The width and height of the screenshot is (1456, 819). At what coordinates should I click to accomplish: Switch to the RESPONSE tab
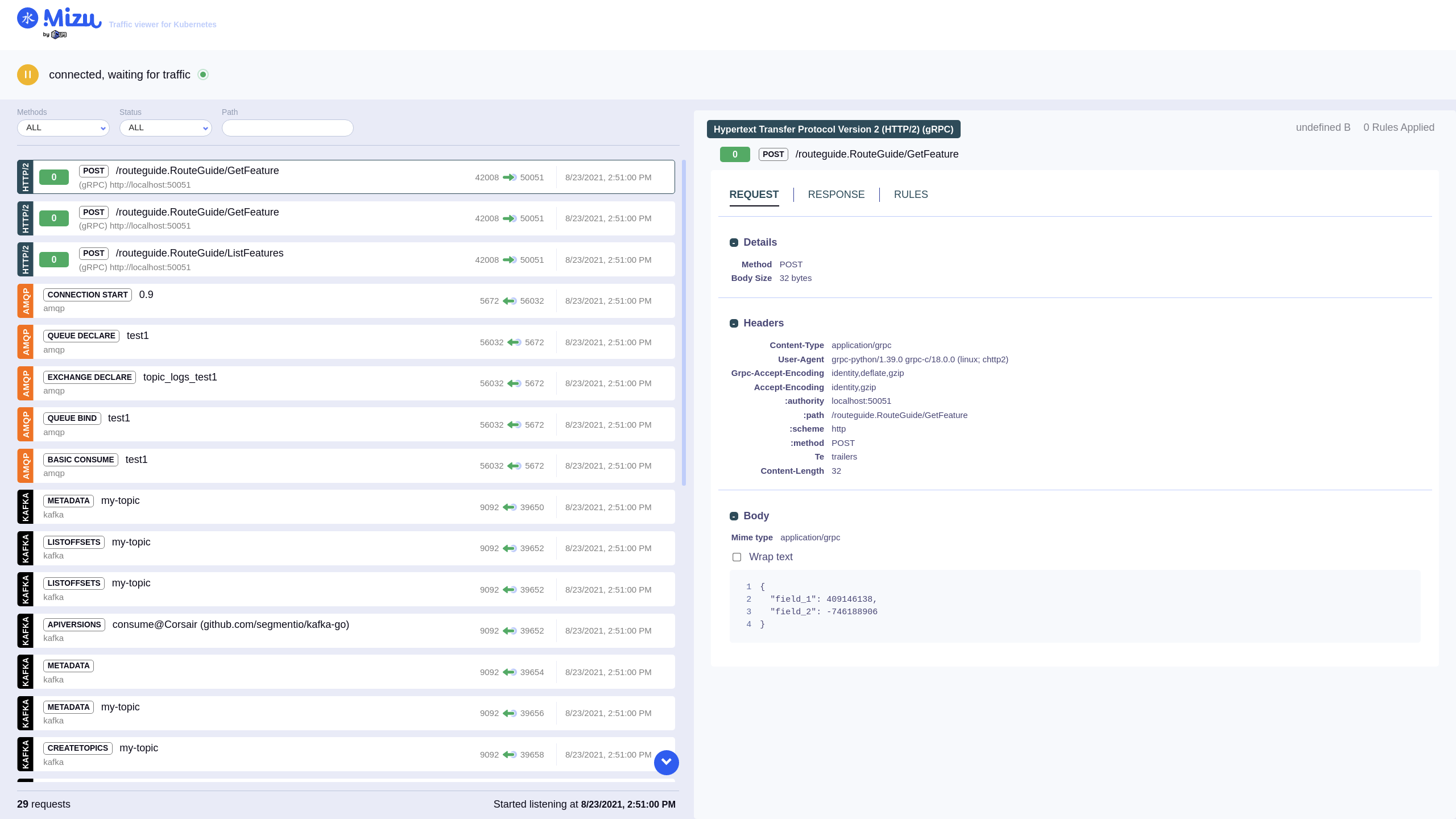(836, 195)
